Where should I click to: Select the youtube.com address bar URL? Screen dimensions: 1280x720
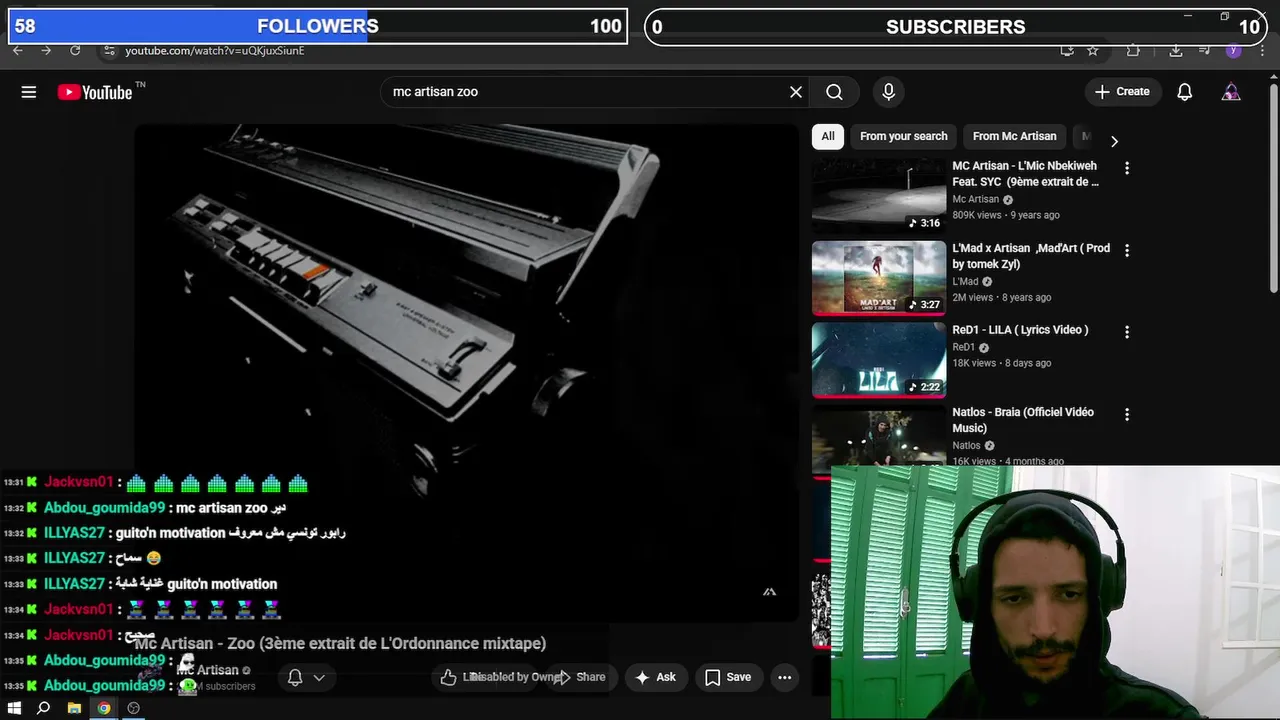pos(214,51)
